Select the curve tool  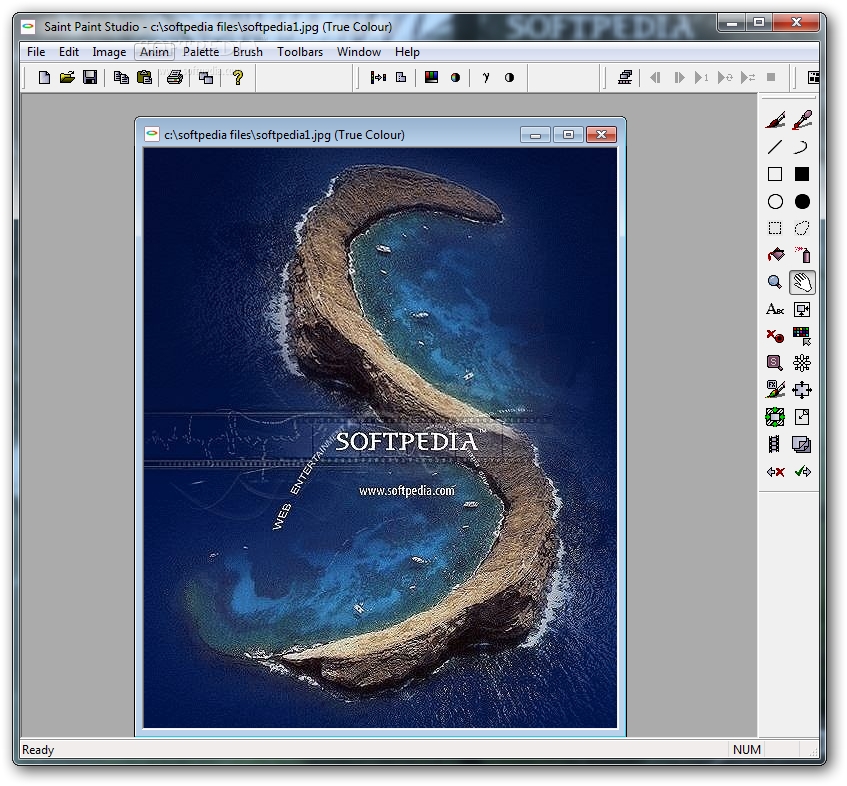(x=802, y=147)
